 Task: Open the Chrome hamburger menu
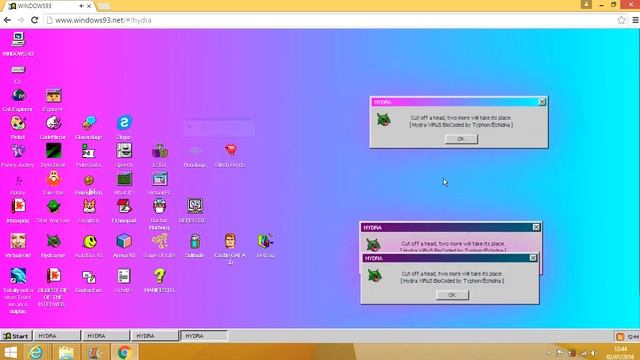pyautogui.click(x=635, y=20)
